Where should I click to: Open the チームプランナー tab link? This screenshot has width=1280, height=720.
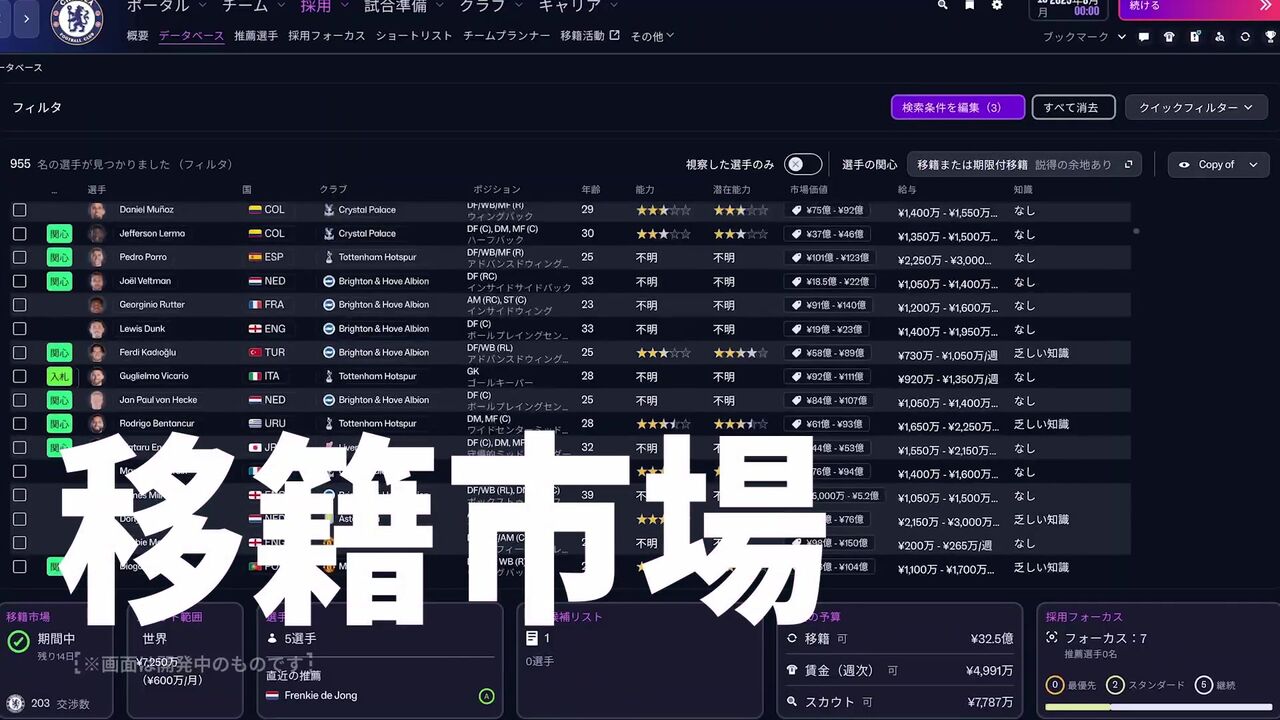pyautogui.click(x=506, y=36)
